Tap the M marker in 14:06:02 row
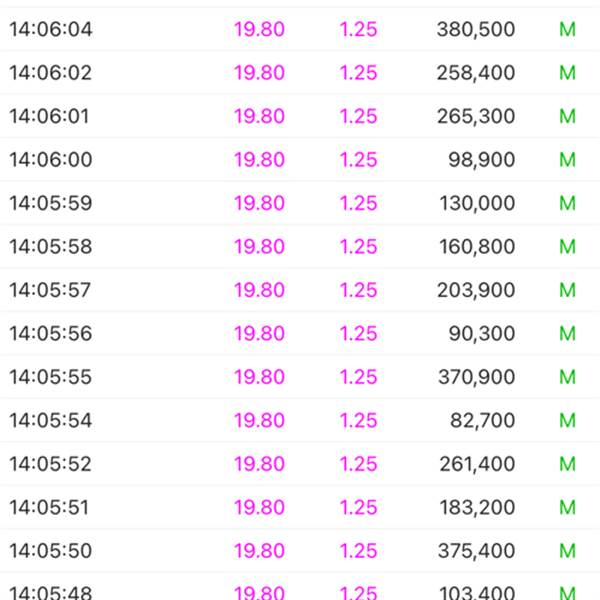The height and width of the screenshot is (600, 600). pos(567,73)
